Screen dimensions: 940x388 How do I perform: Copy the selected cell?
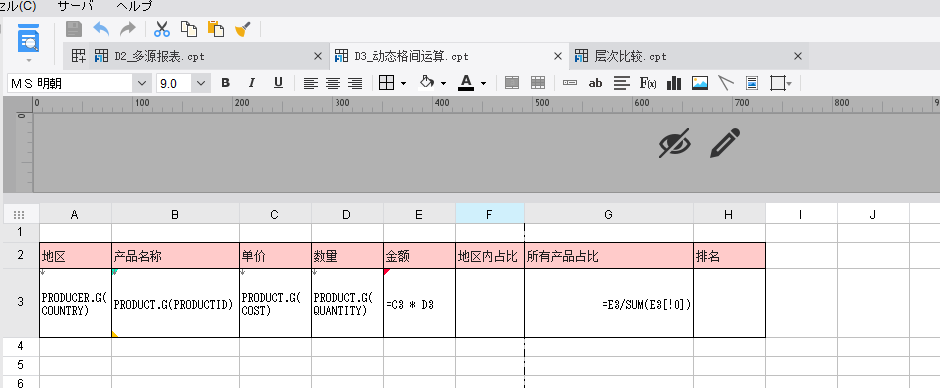[x=189, y=29]
